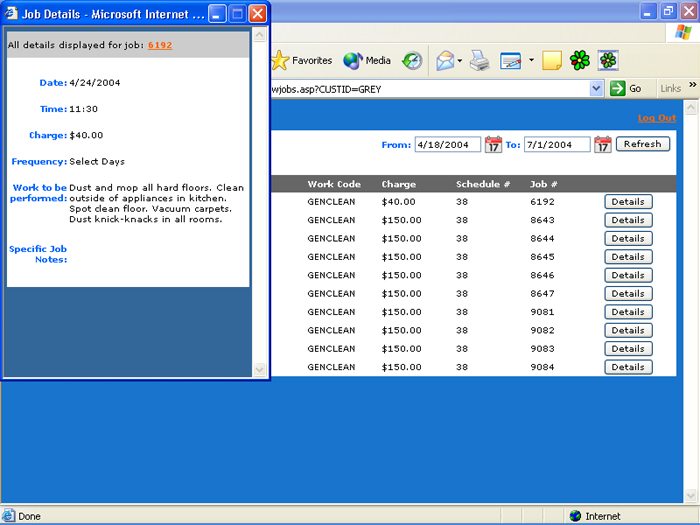Screen dimensions: 700x525
Task: Click the Refresh button
Action: 643,144
